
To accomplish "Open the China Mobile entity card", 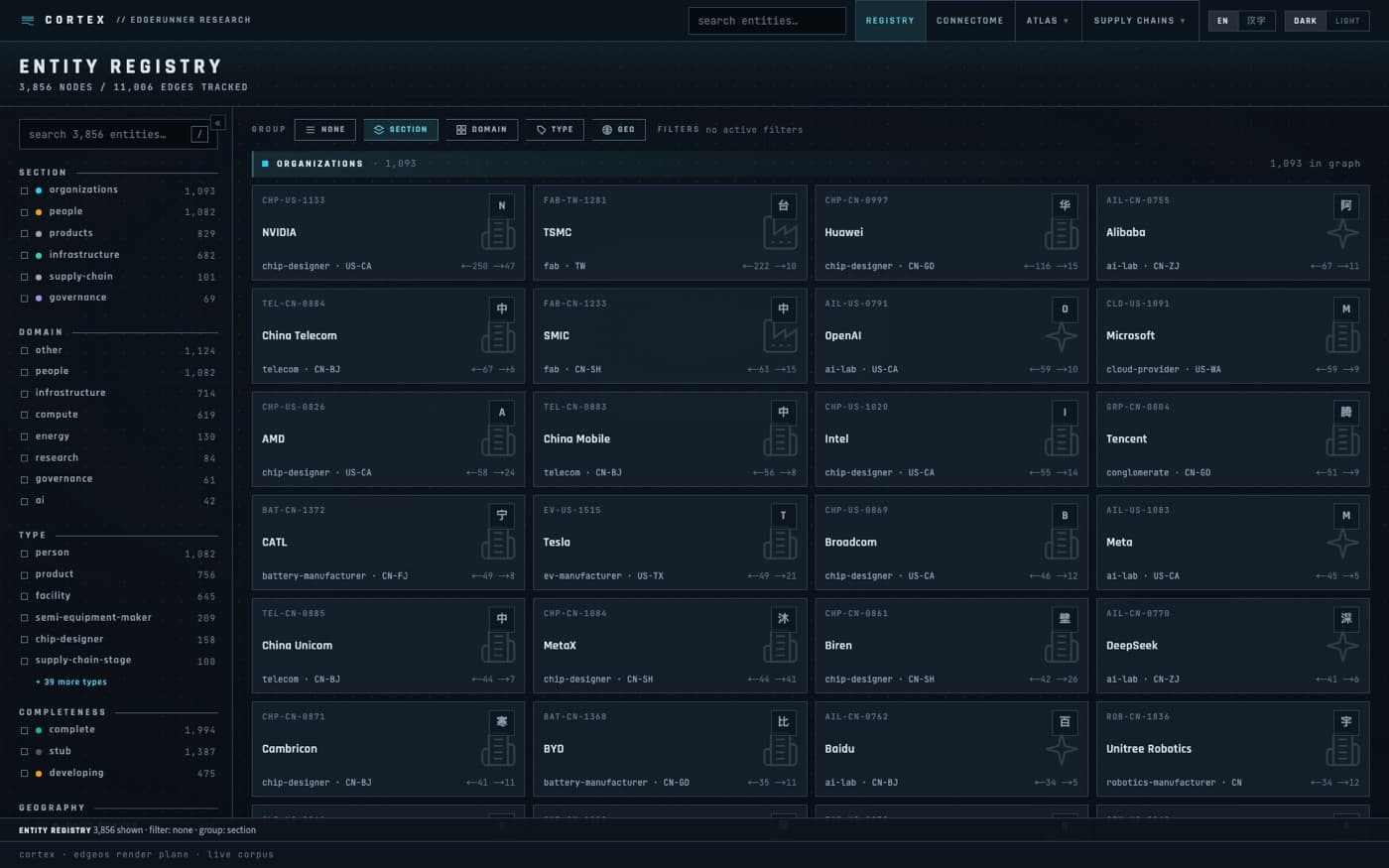I will click(x=670, y=439).
